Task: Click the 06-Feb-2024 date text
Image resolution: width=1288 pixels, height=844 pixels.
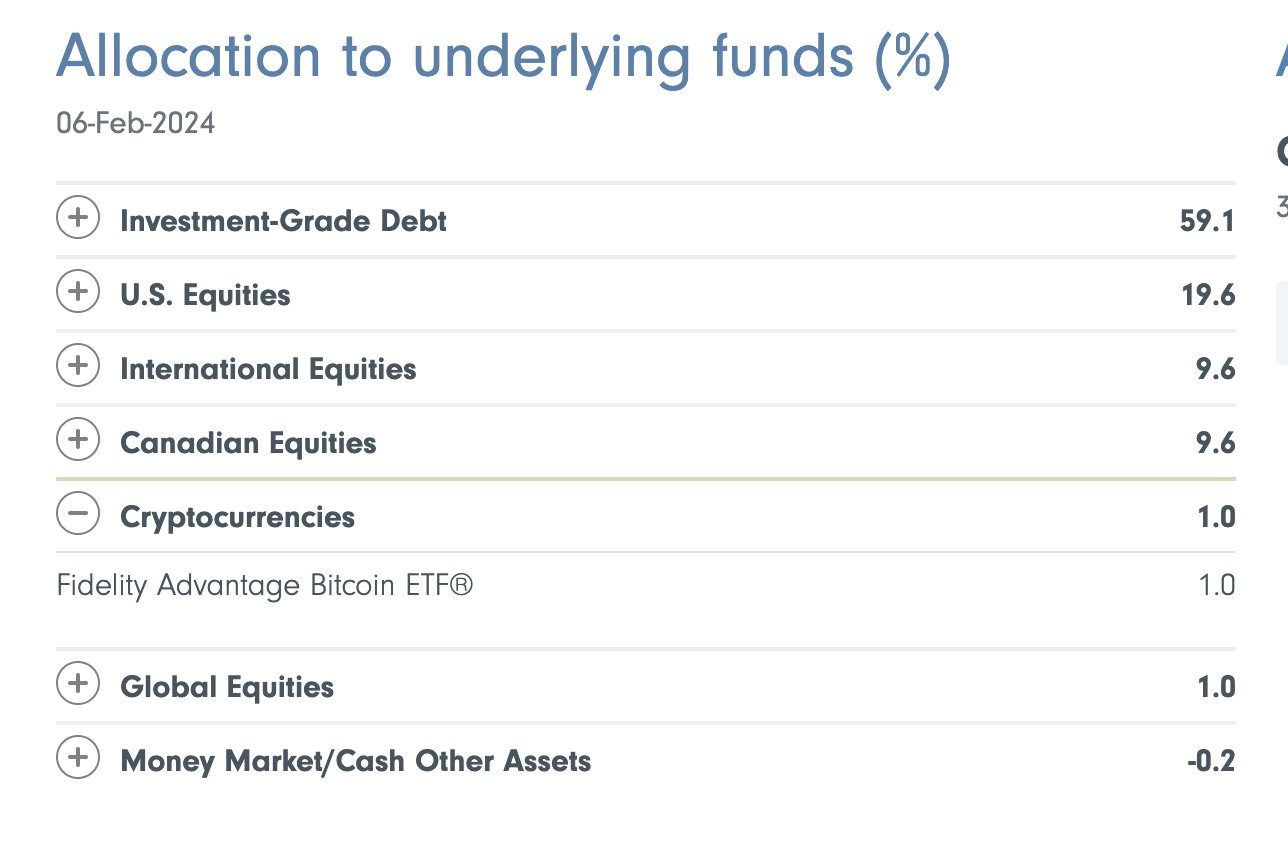Action: (x=136, y=124)
